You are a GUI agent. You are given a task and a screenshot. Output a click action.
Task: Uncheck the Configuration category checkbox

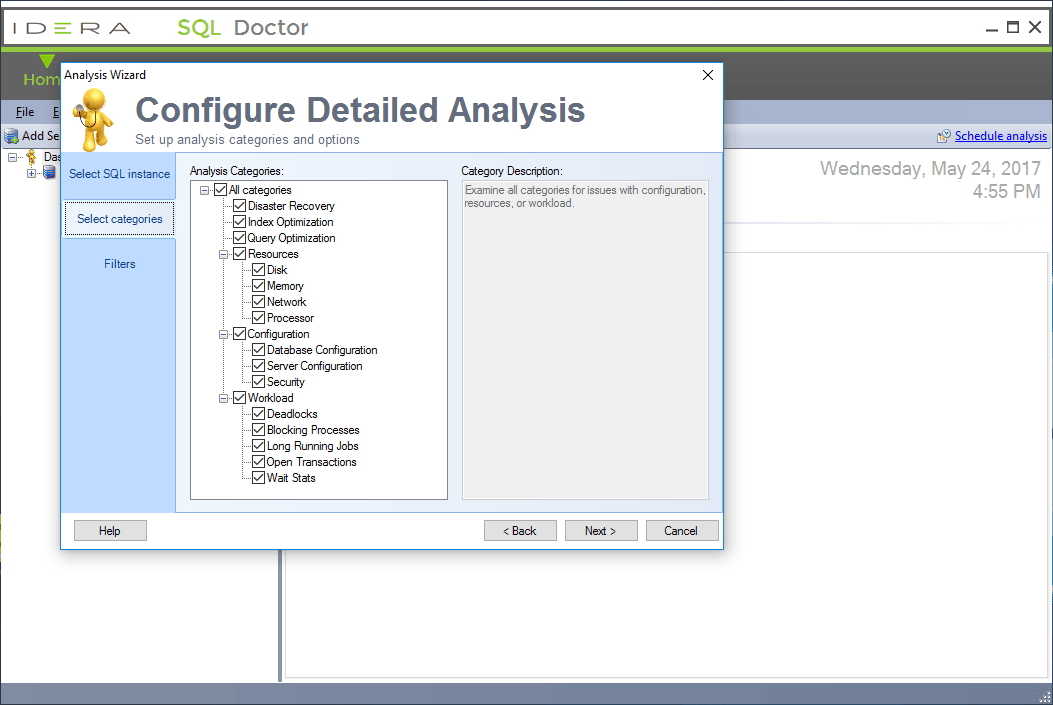[239, 334]
